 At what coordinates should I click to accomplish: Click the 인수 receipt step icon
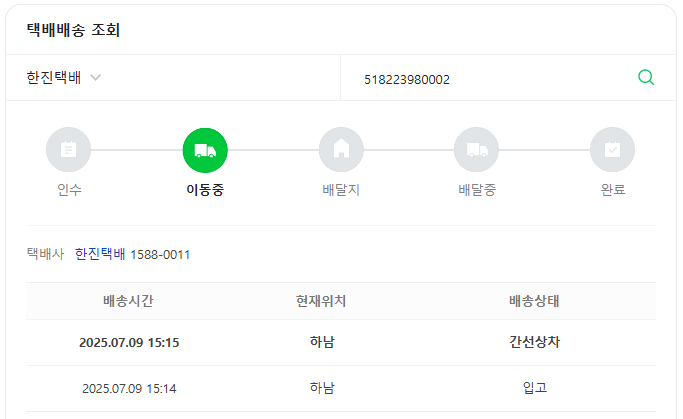68,150
